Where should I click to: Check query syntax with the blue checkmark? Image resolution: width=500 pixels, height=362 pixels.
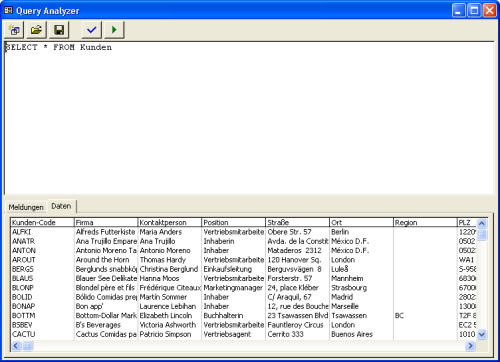tap(92, 30)
